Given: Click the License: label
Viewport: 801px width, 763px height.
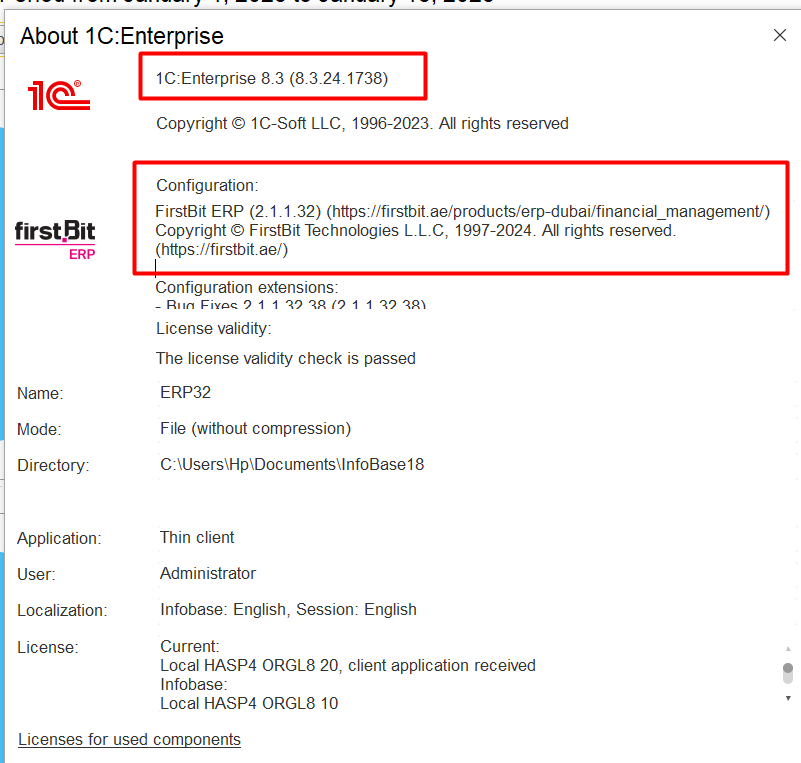Looking at the screenshot, I should pyautogui.click(x=48, y=648).
